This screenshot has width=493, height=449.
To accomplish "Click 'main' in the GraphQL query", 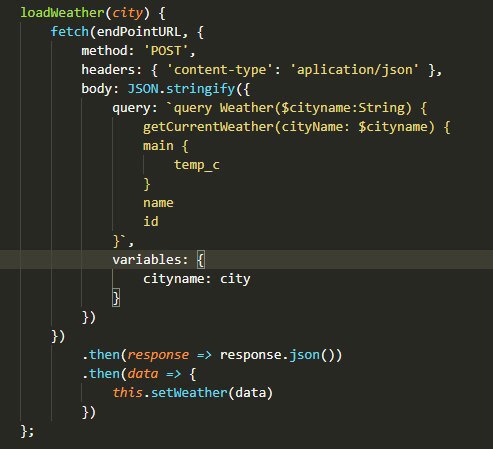I will (158, 146).
